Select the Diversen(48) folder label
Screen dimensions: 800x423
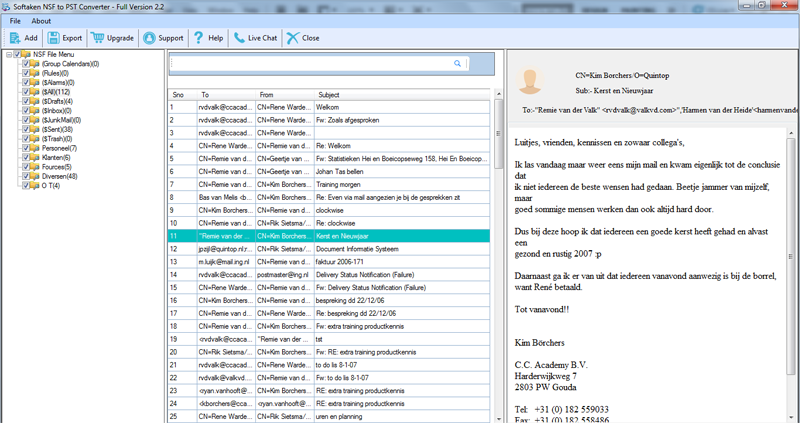click(60, 176)
